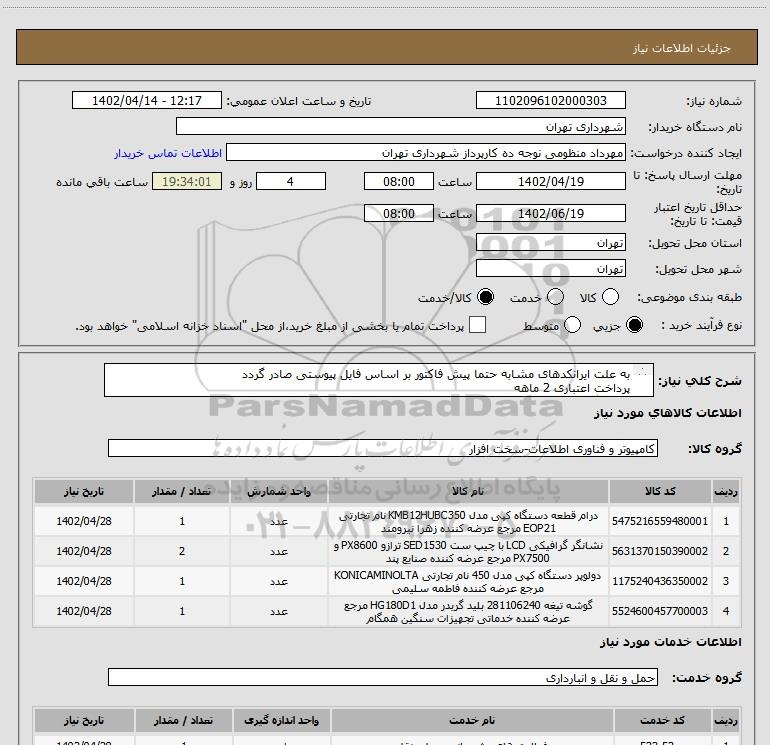
Task: Click the service group field حمل و نقل و انبارداری
Action: 383,677
